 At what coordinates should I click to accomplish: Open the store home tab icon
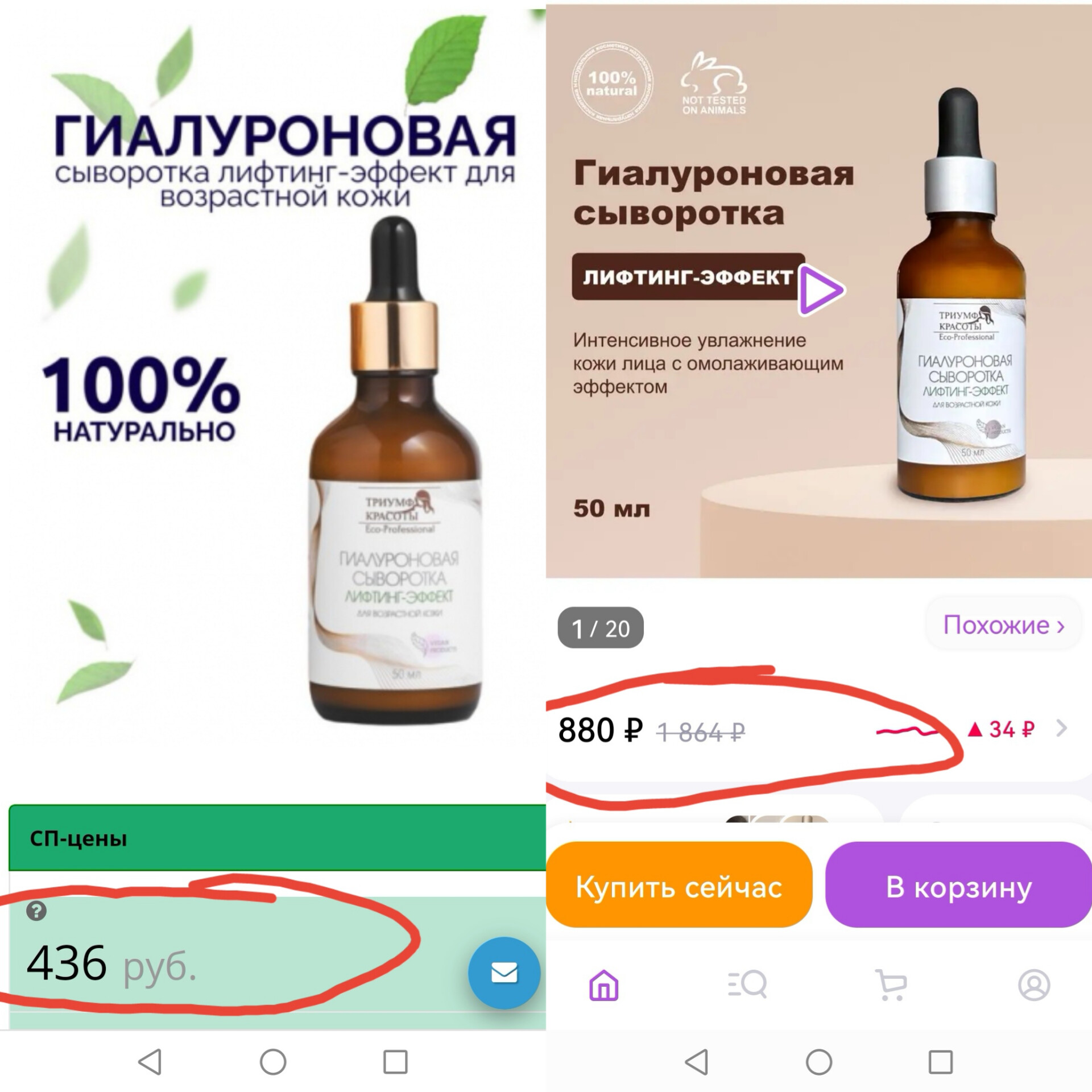pyautogui.click(x=603, y=985)
